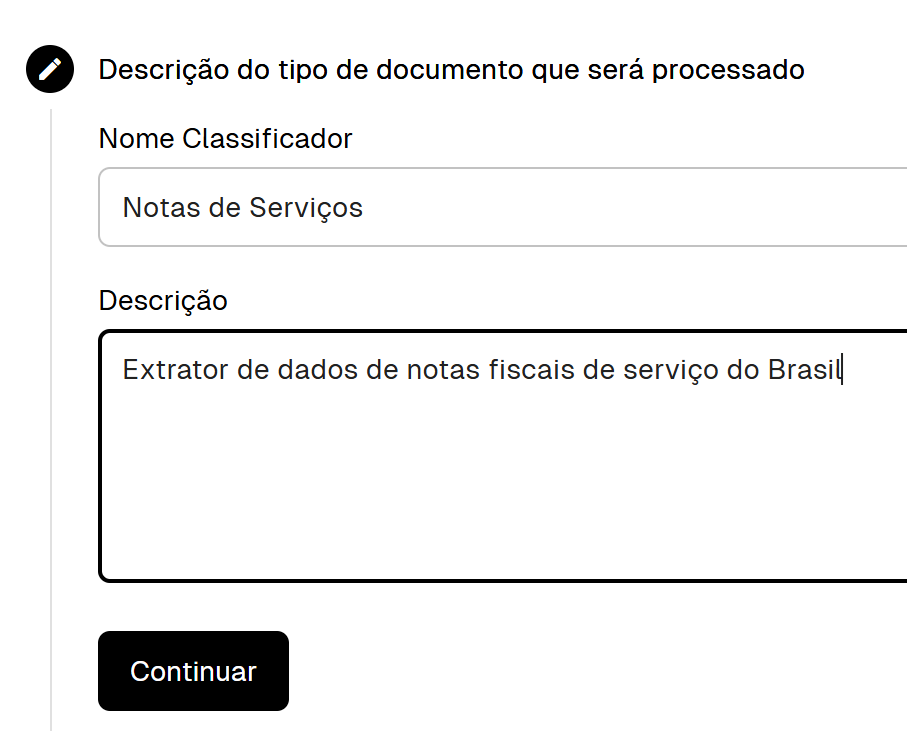This screenshot has width=907, height=731.
Task: Place cursor on 'Notas' in the name field
Action: tap(161, 208)
